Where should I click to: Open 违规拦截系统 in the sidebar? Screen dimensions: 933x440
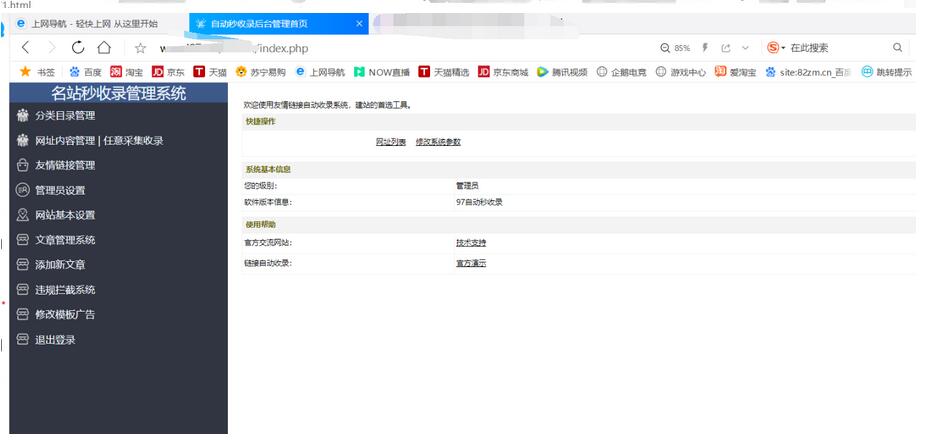(x=65, y=289)
